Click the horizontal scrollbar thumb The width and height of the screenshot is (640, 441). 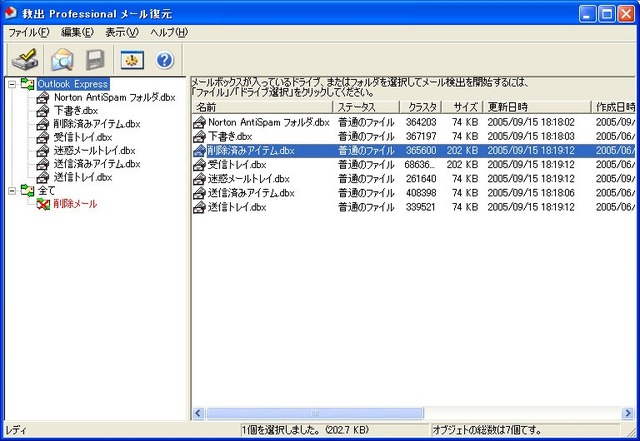click(315, 413)
